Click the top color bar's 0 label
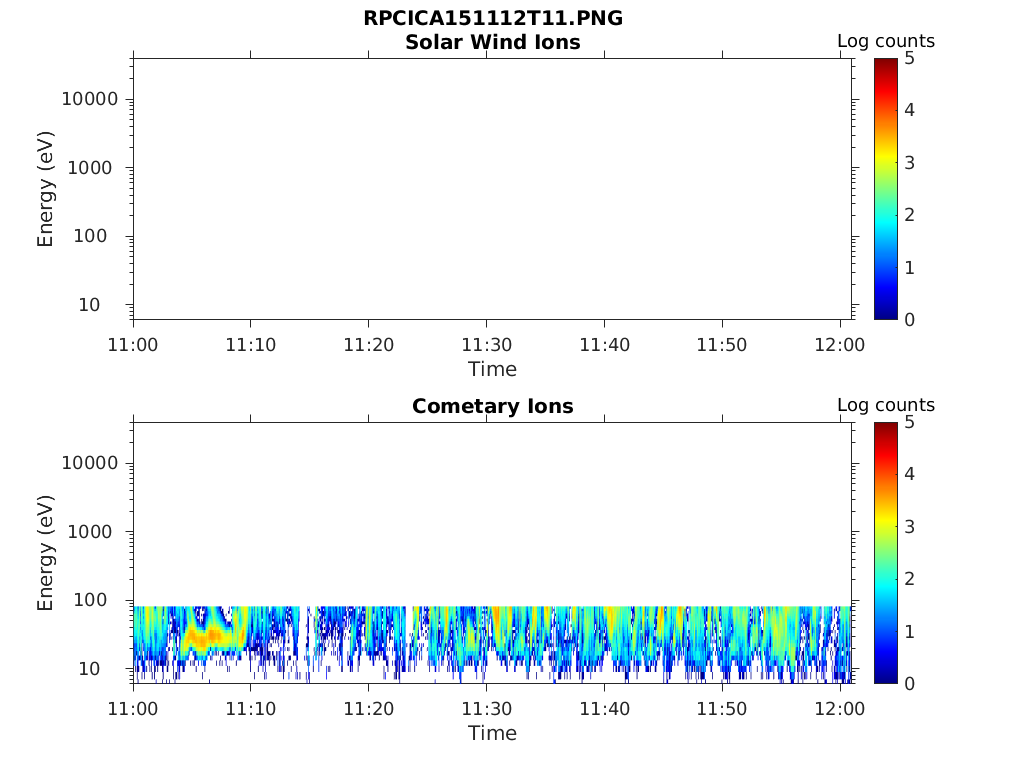This screenshot has height=768, width=1024. pyautogui.click(x=909, y=319)
